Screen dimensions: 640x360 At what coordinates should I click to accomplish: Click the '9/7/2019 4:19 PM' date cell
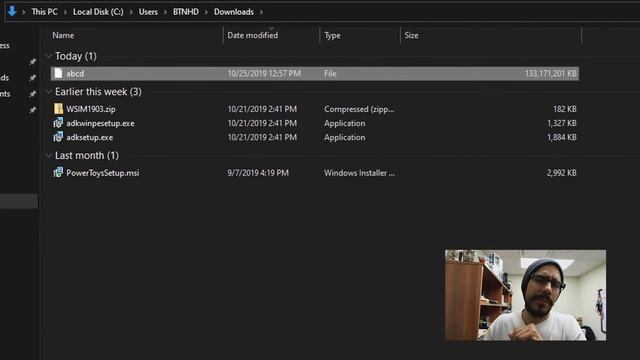click(x=258, y=173)
